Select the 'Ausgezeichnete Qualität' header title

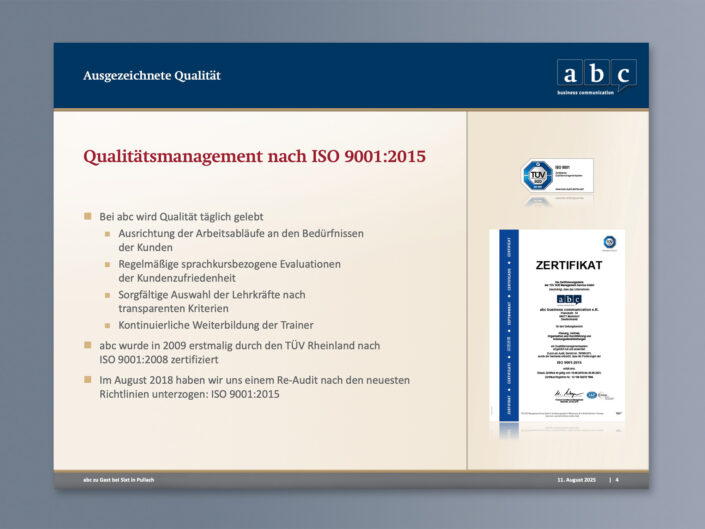(152, 76)
